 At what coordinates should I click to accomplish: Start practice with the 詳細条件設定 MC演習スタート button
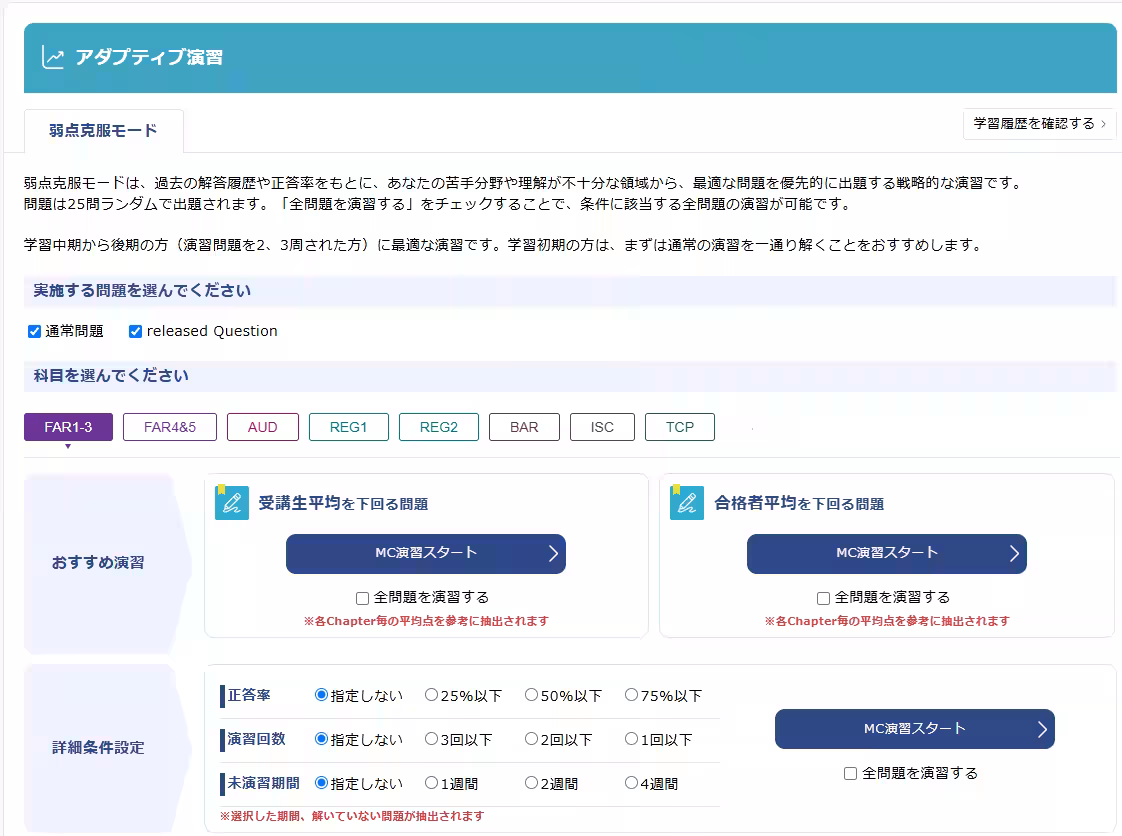pyautogui.click(x=914, y=729)
